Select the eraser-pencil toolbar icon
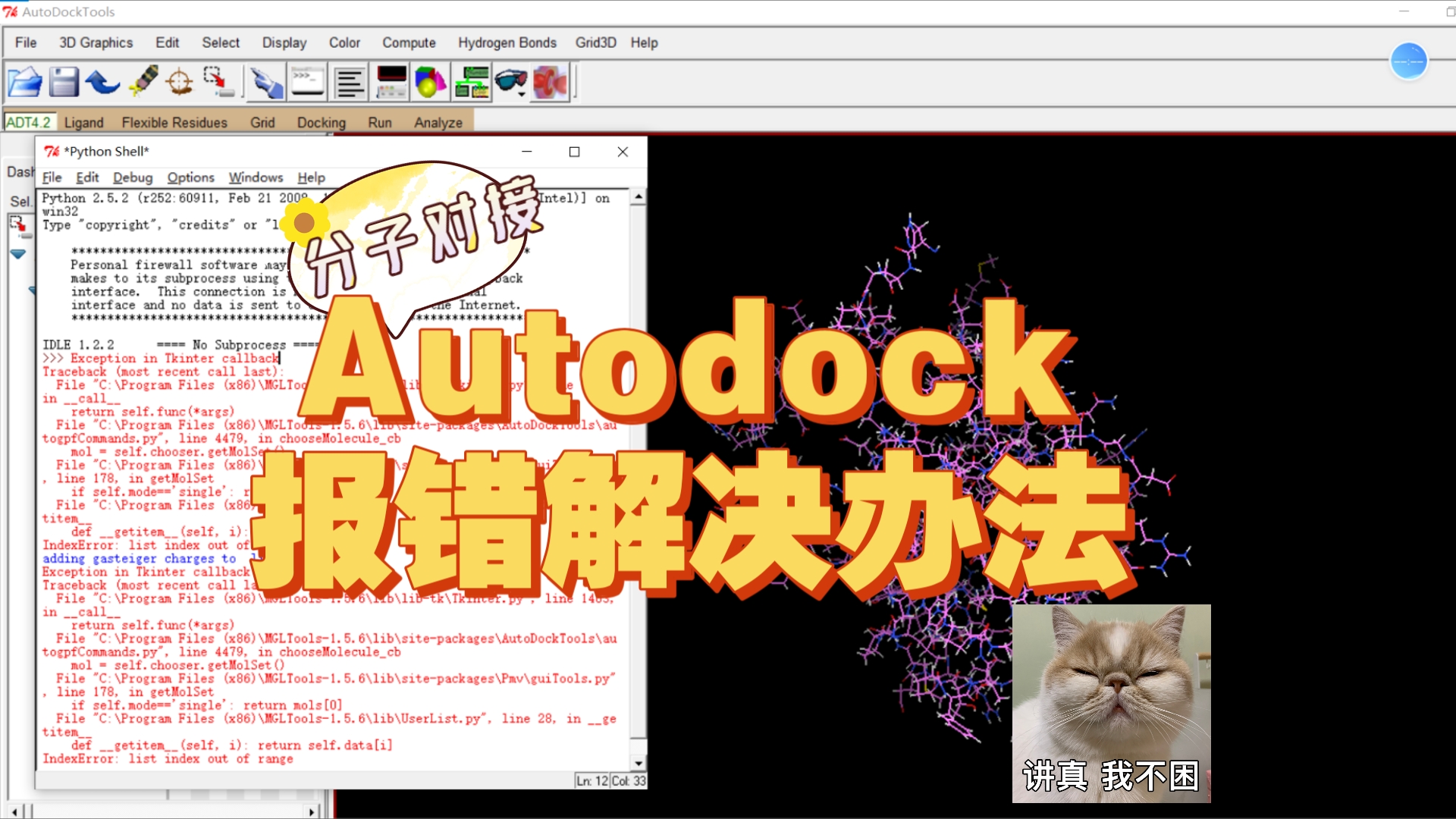The height and width of the screenshot is (819, 1456). 143,82
